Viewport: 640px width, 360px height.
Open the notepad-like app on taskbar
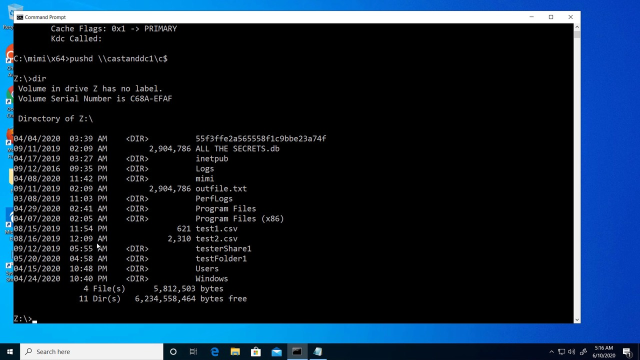pyautogui.click(x=318, y=351)
